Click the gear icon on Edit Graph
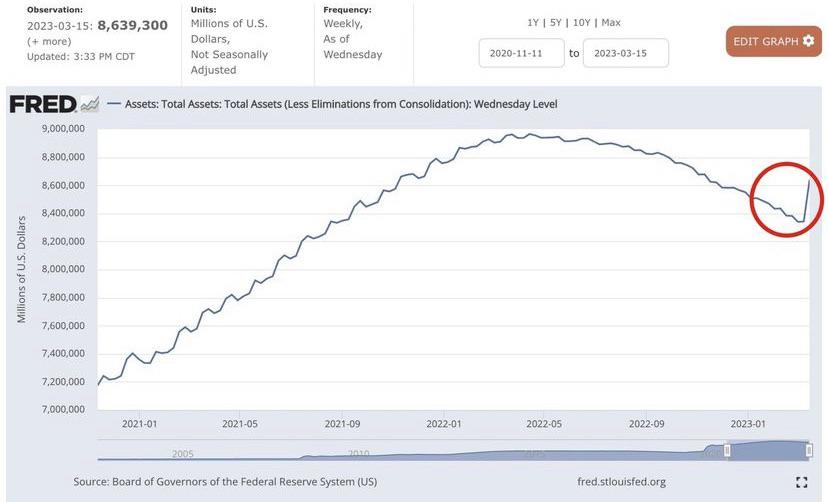 (808, 41)
